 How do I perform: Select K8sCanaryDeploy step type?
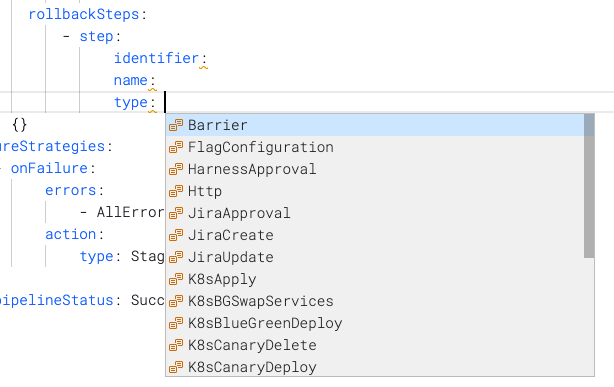(375, 367)
